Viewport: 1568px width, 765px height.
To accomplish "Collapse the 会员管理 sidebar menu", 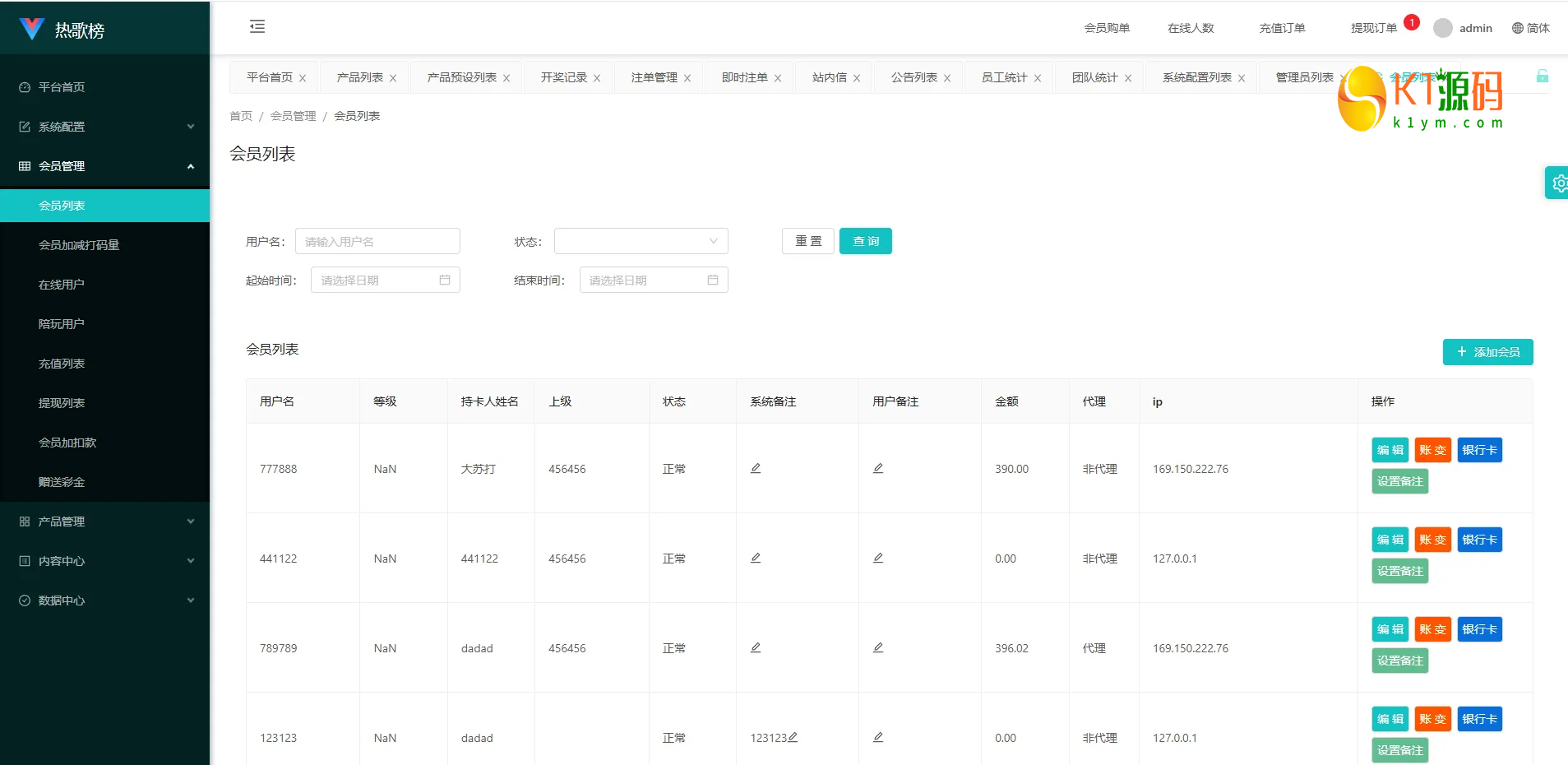I will click(105, 166).
